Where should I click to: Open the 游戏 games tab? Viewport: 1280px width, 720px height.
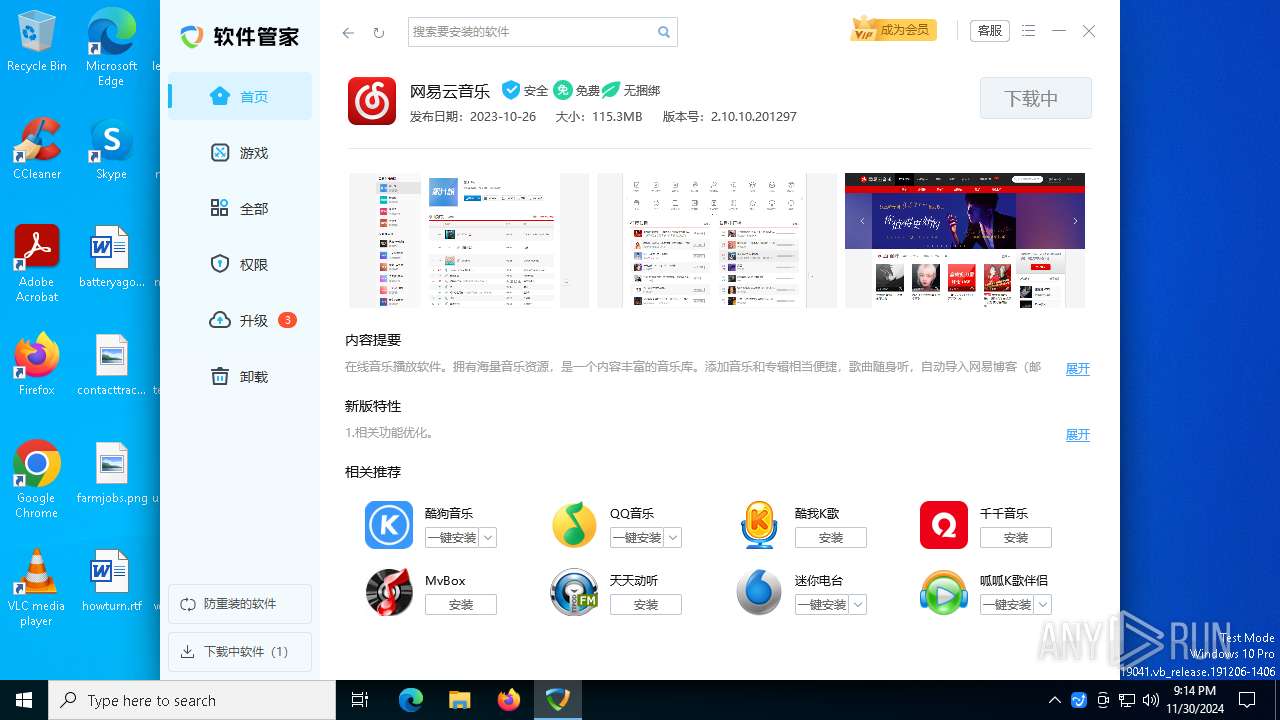pos(240,153)
